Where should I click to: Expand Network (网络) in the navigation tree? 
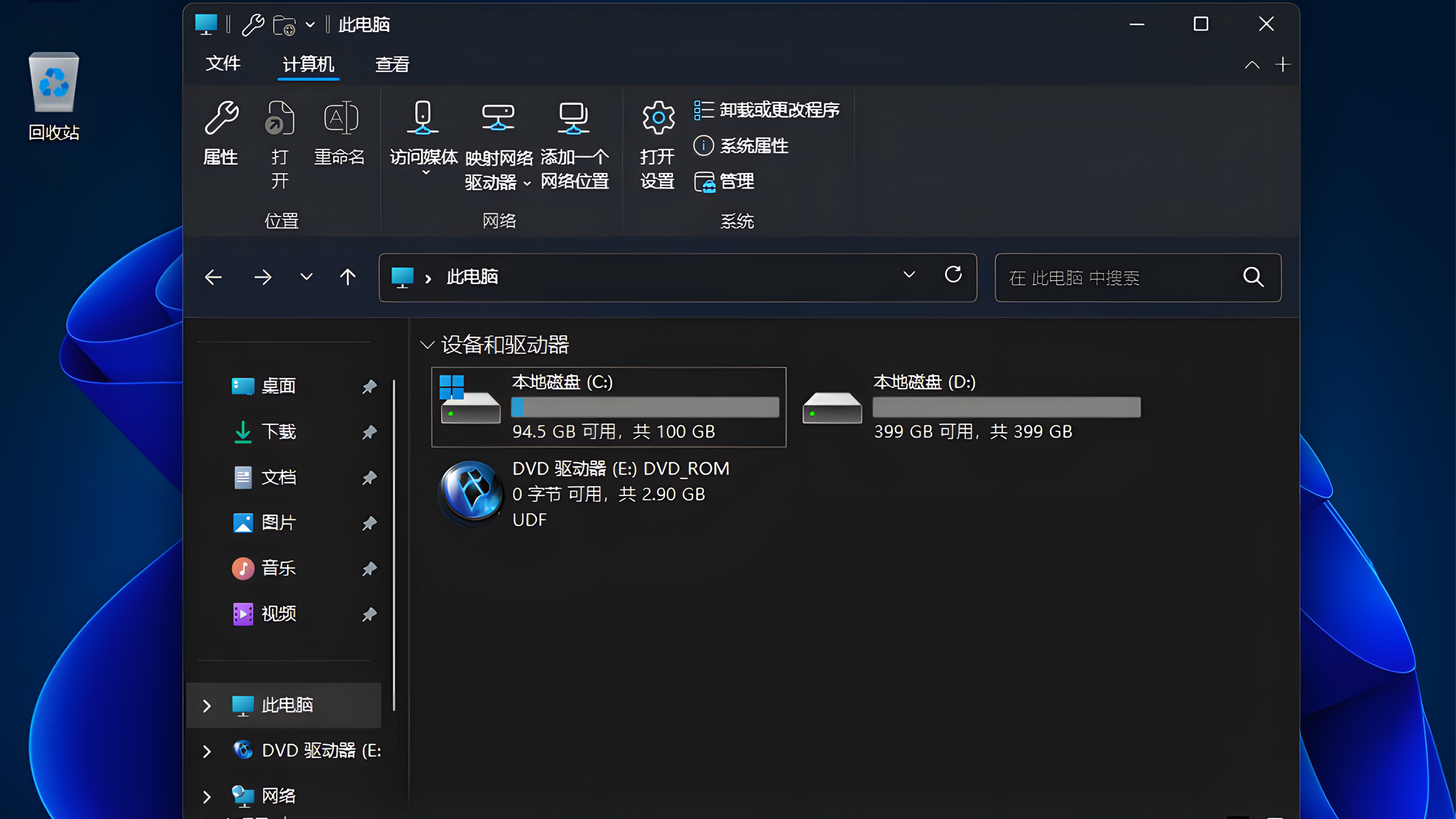point(207,797)
